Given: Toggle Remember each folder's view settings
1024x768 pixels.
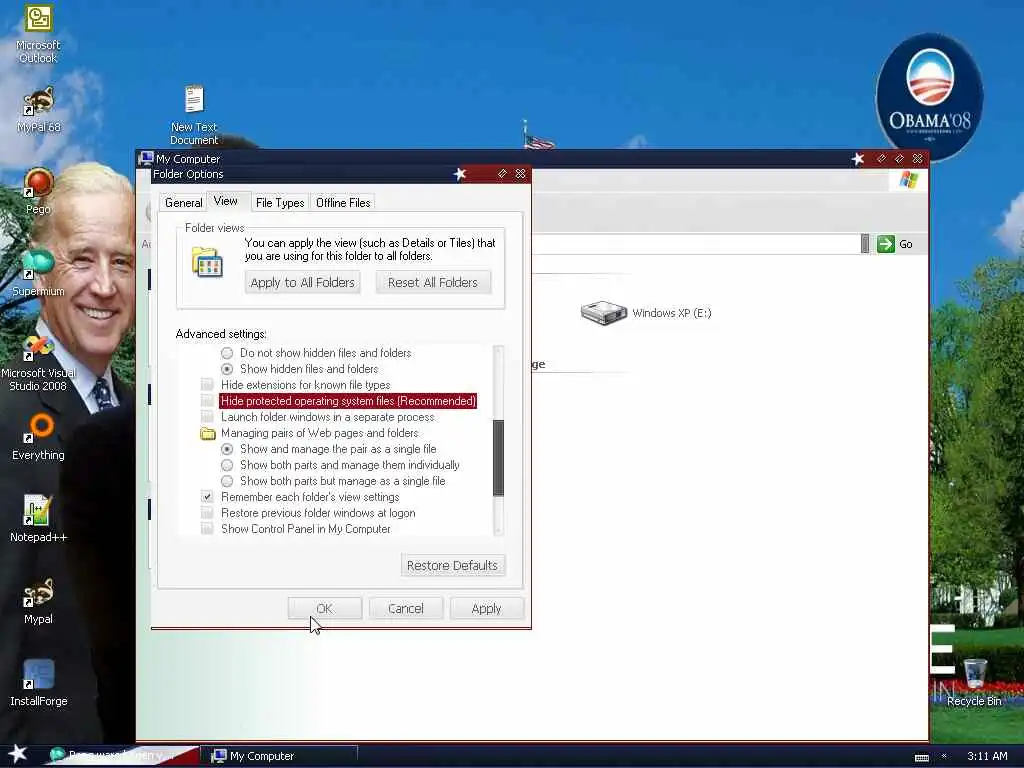Looking at the screenshot, I should pos(207,497).
